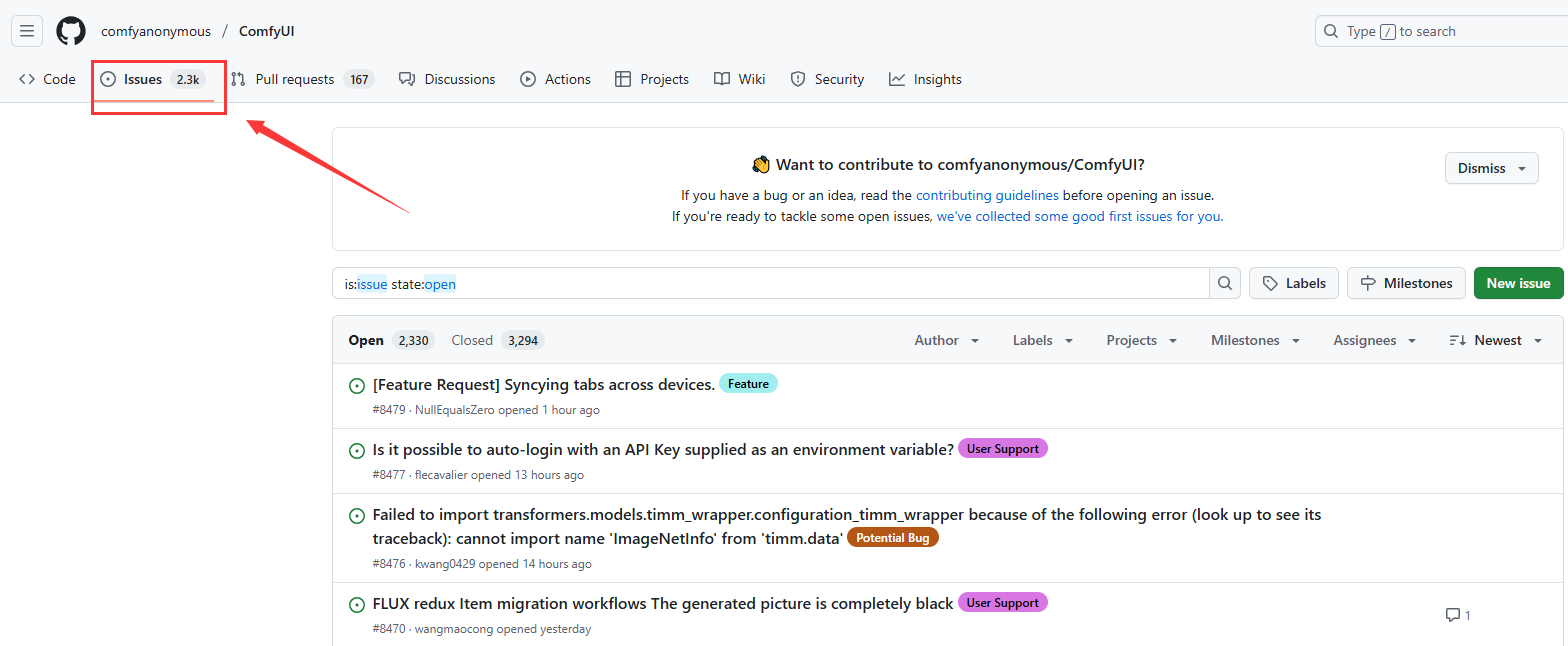This screenshot has height=646, width=1568.
Task: Open the Newest sort dropdown
Action: (1496, 340)
